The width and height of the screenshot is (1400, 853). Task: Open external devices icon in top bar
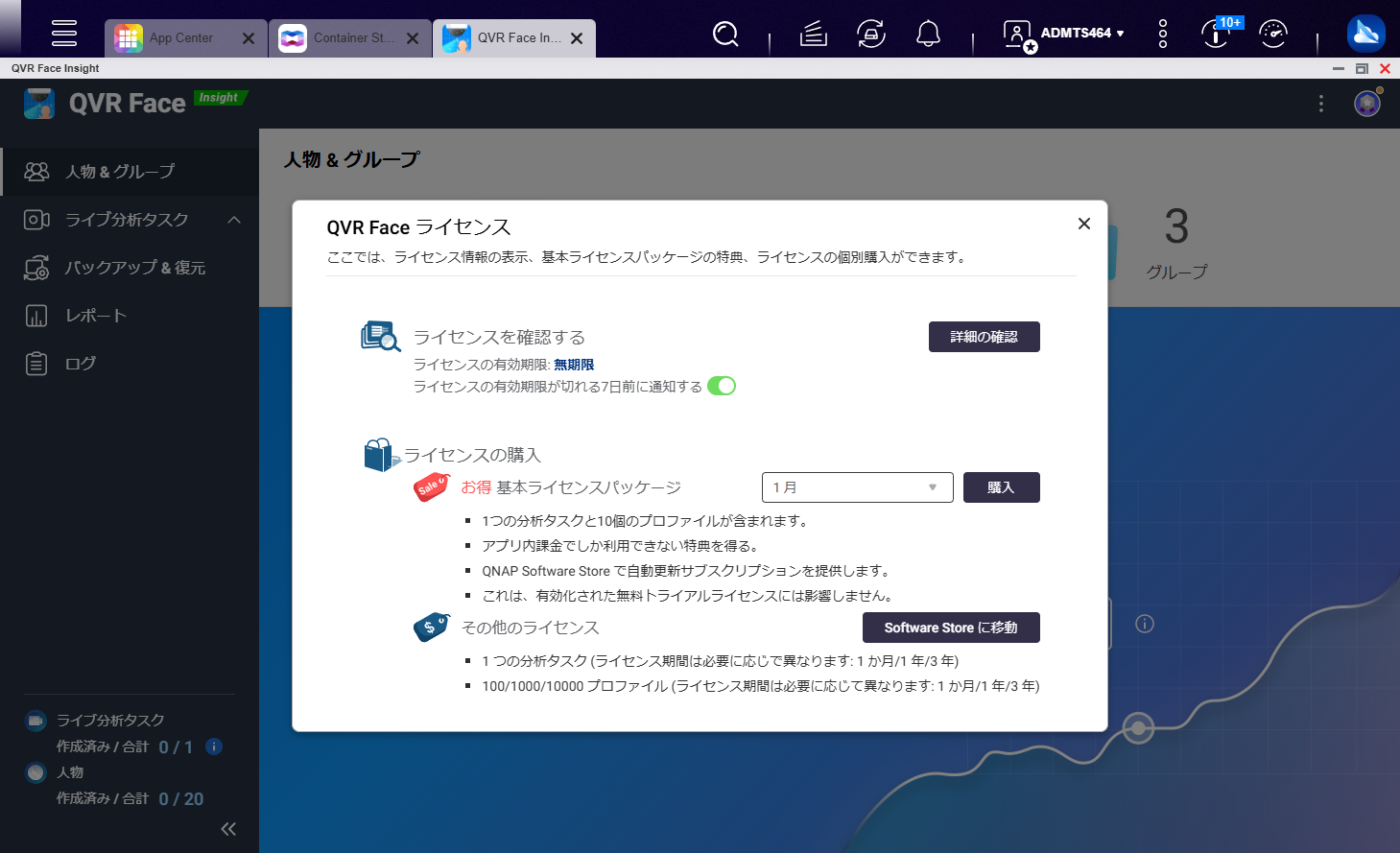pyautogui.click(x=871, y=35)
